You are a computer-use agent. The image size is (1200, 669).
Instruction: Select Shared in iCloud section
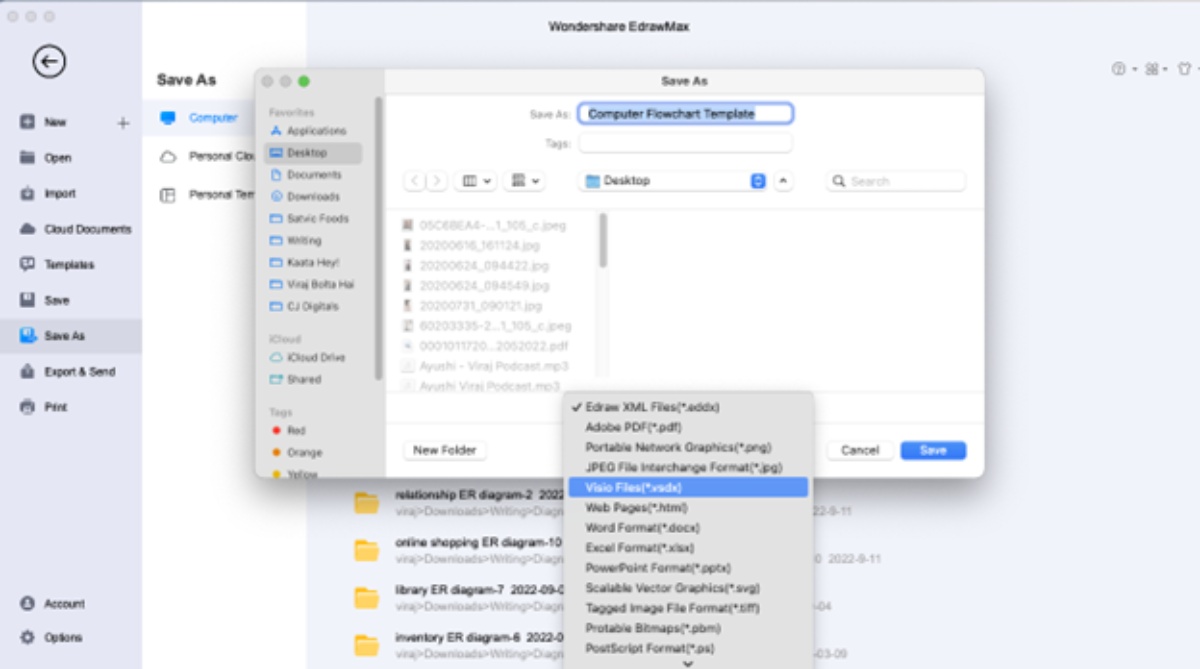point(295,380)
